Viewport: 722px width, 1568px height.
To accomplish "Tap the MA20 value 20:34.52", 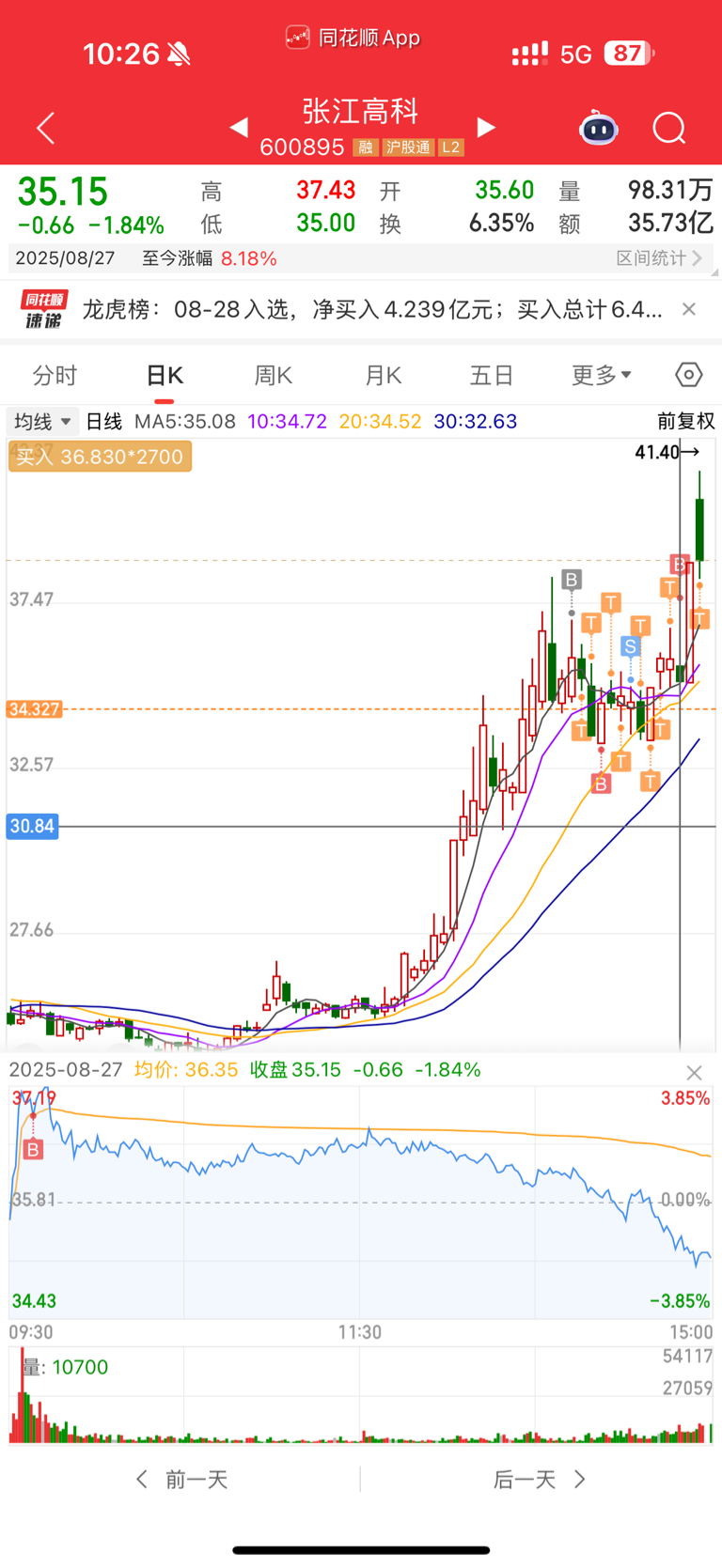I will pyautogui.click(x=380, y=422).
